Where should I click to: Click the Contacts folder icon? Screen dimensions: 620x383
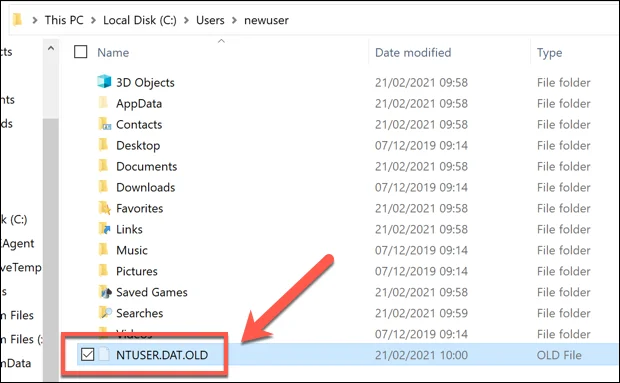point(104,124)
